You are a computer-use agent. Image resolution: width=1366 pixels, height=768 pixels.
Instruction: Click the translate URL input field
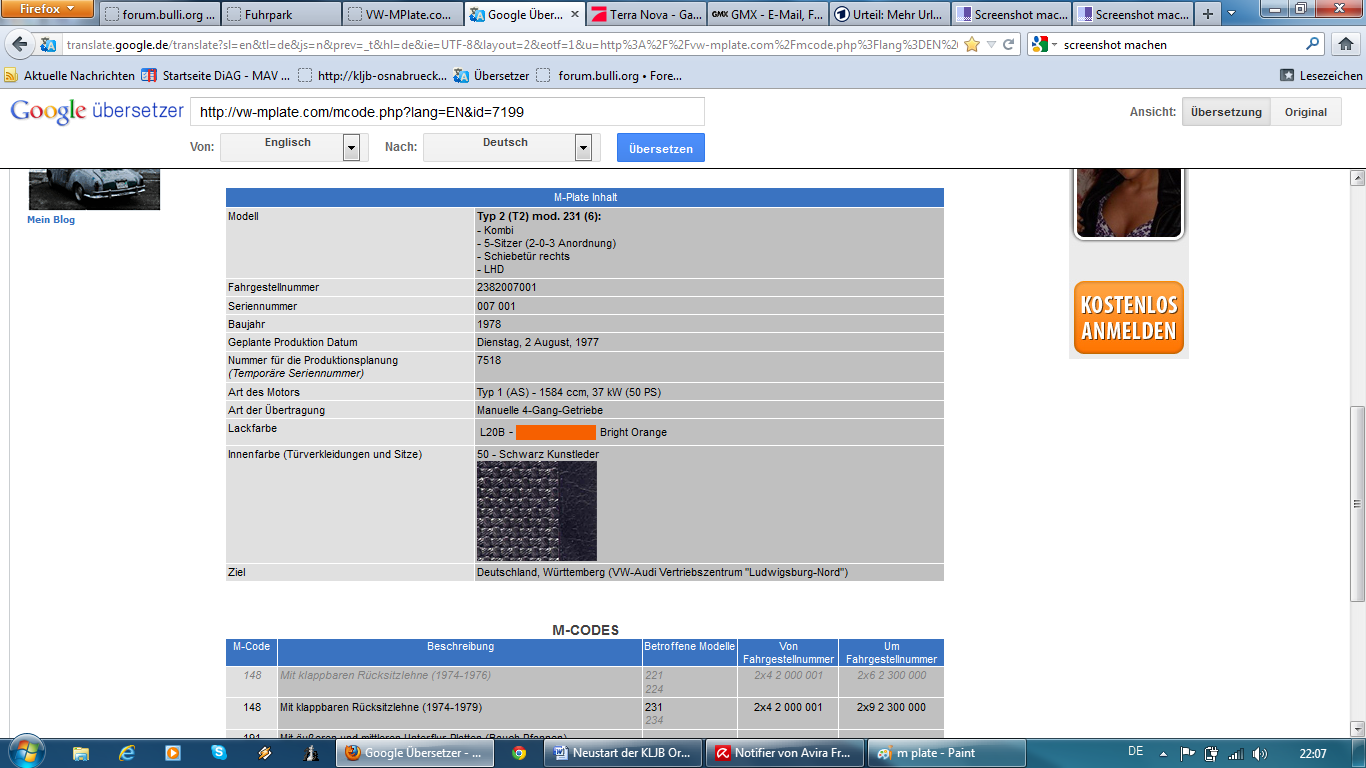tap(447, 112)
